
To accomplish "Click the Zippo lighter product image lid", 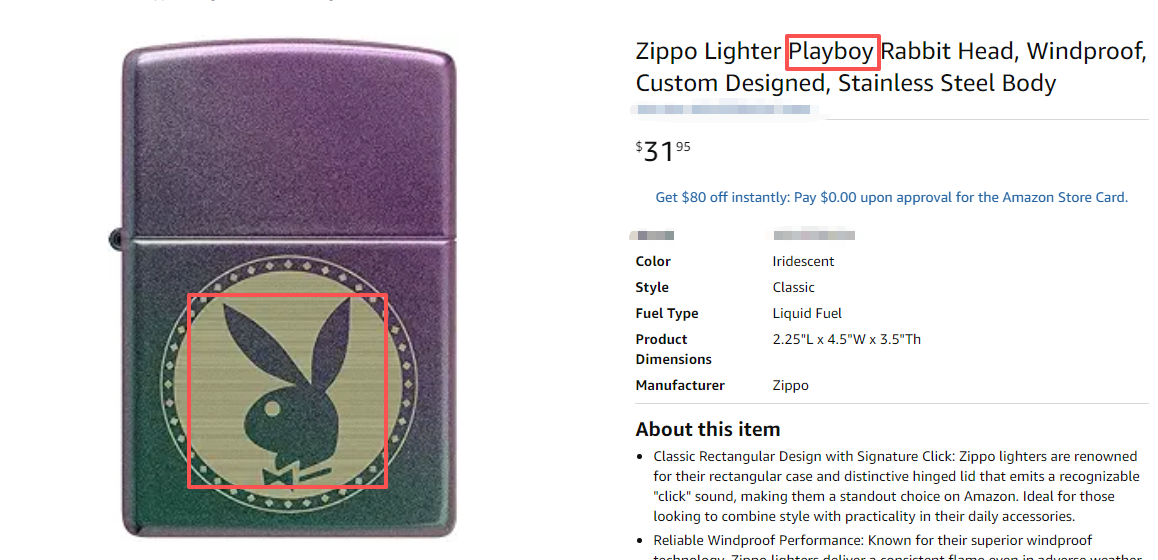I will (288, 140).
